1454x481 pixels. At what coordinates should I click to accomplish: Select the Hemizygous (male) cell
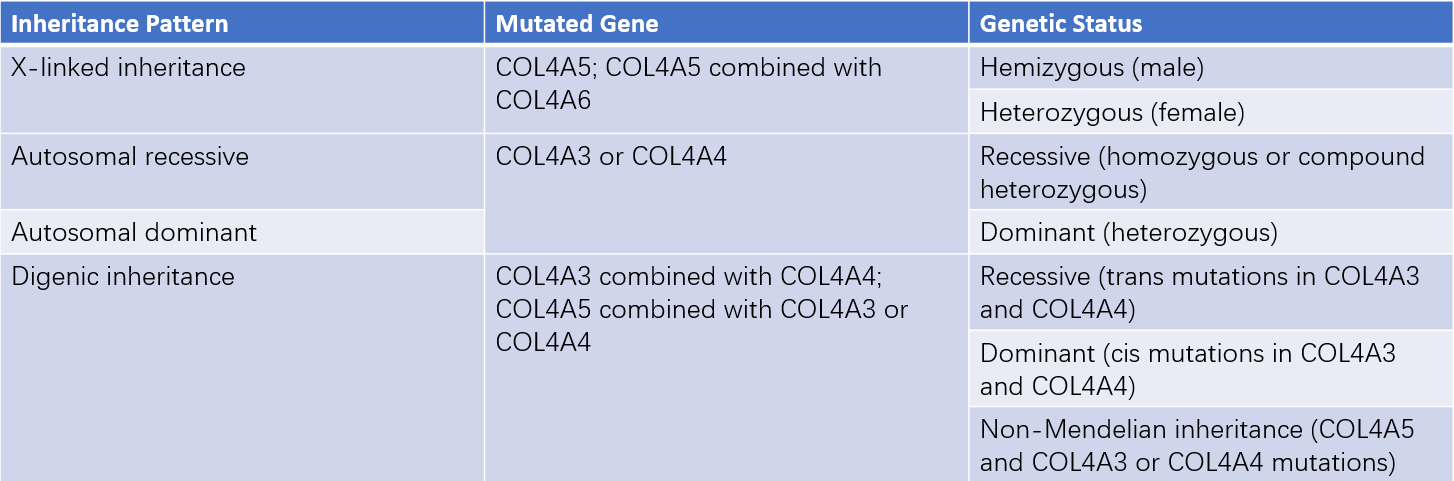(x=1211, y=67)
